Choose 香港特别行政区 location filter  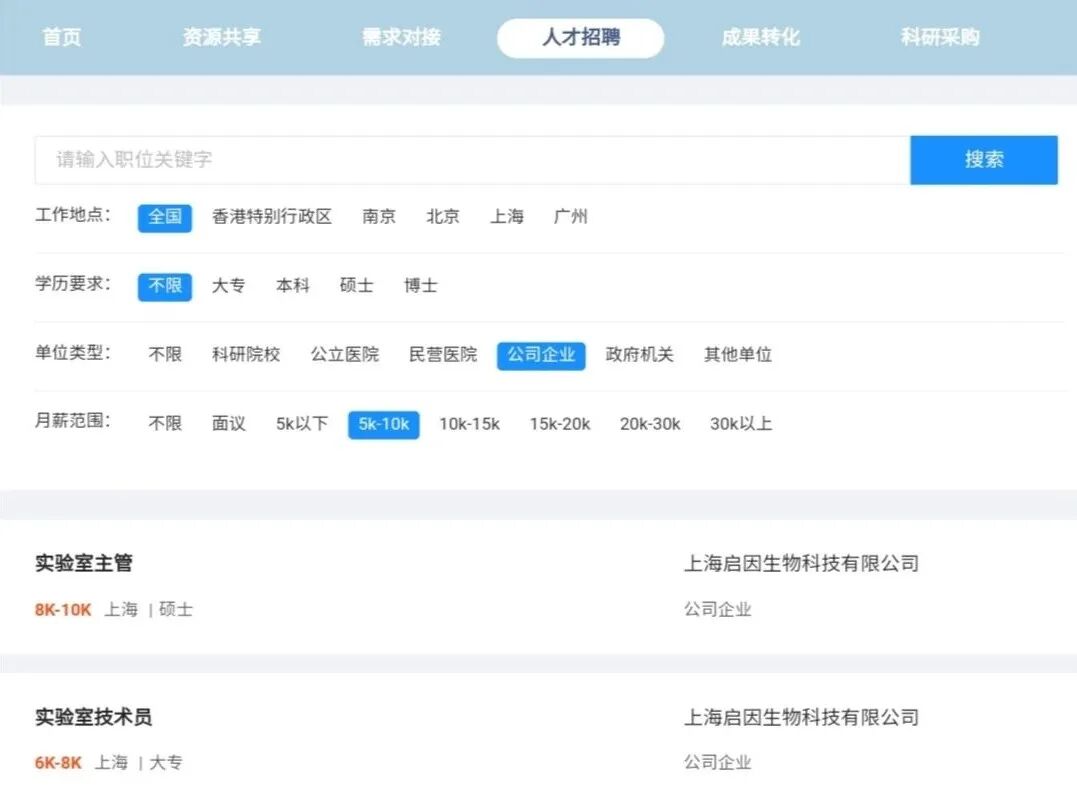point(272,216)
